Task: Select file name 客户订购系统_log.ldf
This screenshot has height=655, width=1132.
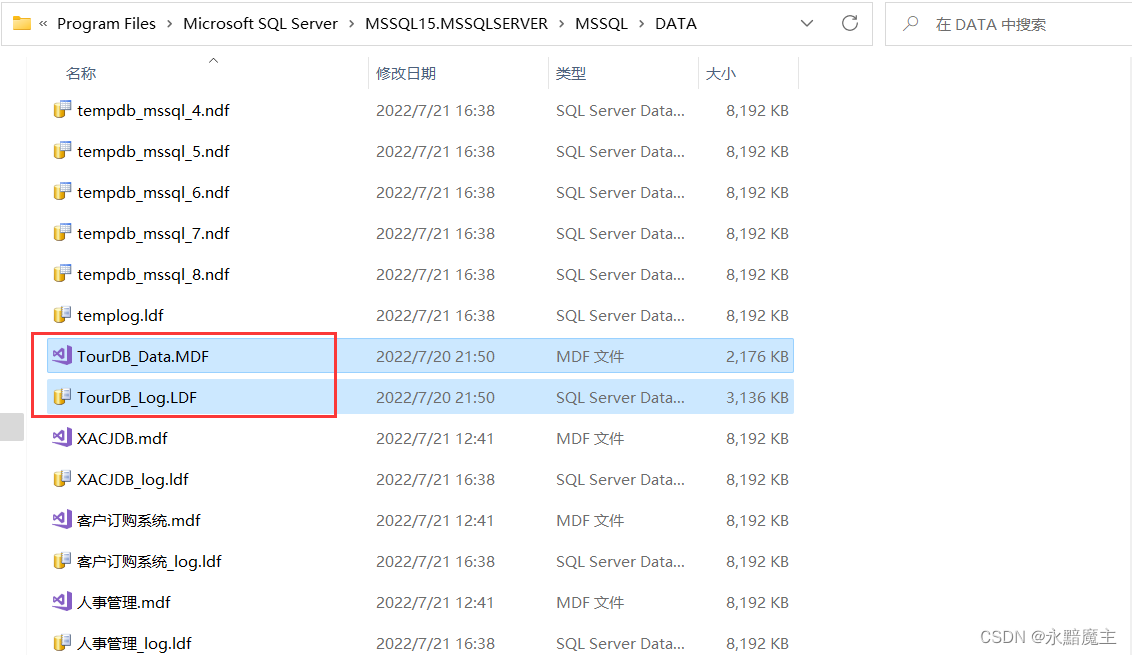Action: pyautogui.click(x=149, y=561)
